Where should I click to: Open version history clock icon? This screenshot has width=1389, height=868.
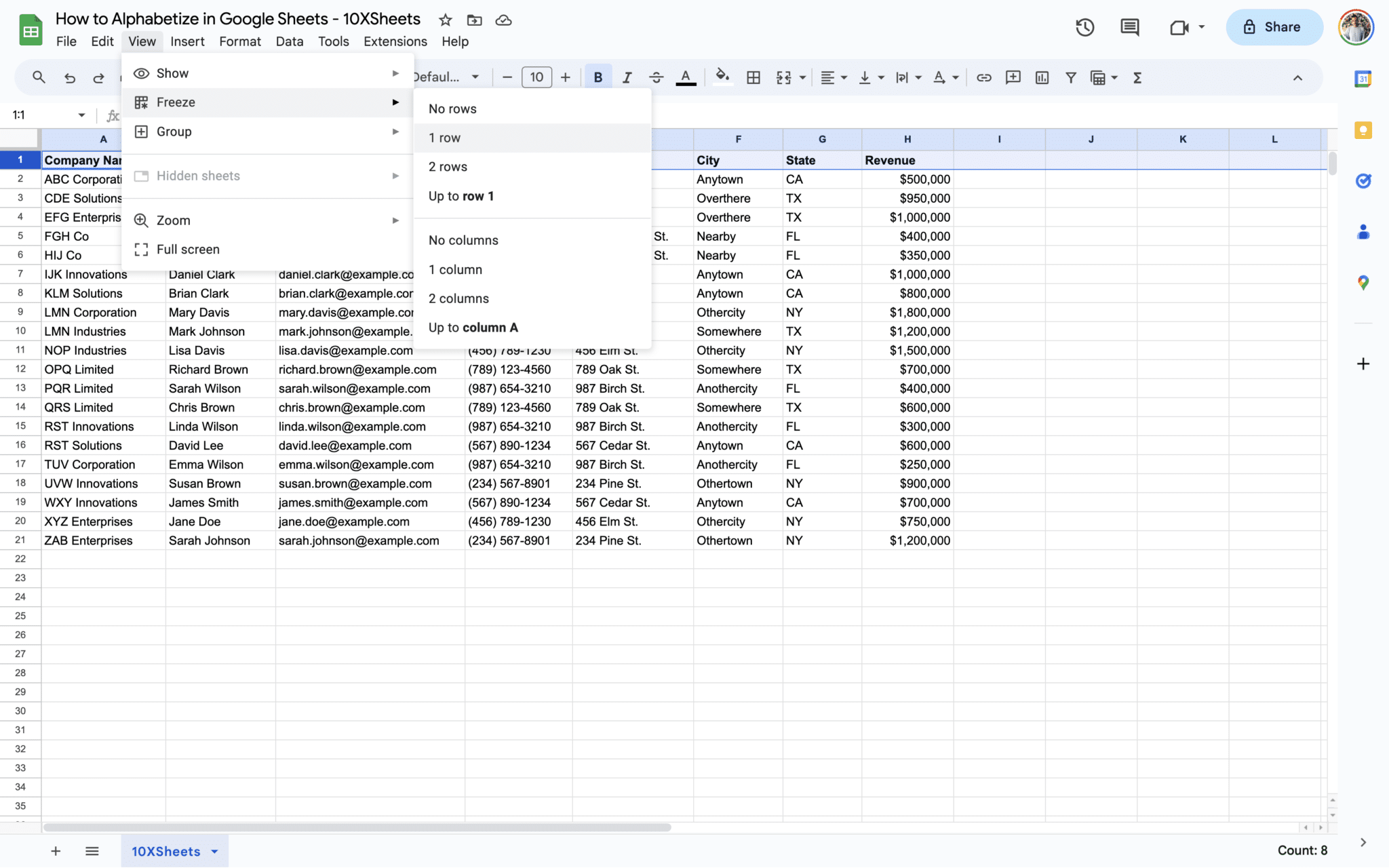pos(1084,27)
